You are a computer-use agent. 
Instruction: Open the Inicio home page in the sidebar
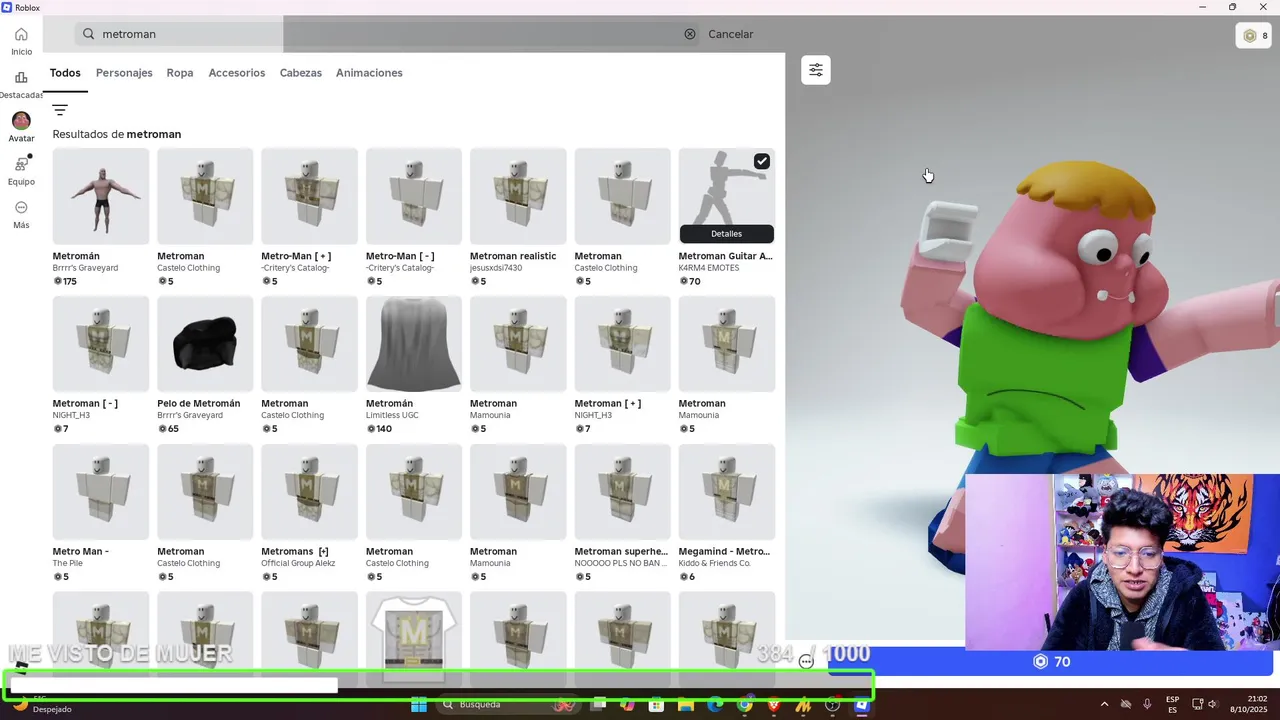pos(21,41)
